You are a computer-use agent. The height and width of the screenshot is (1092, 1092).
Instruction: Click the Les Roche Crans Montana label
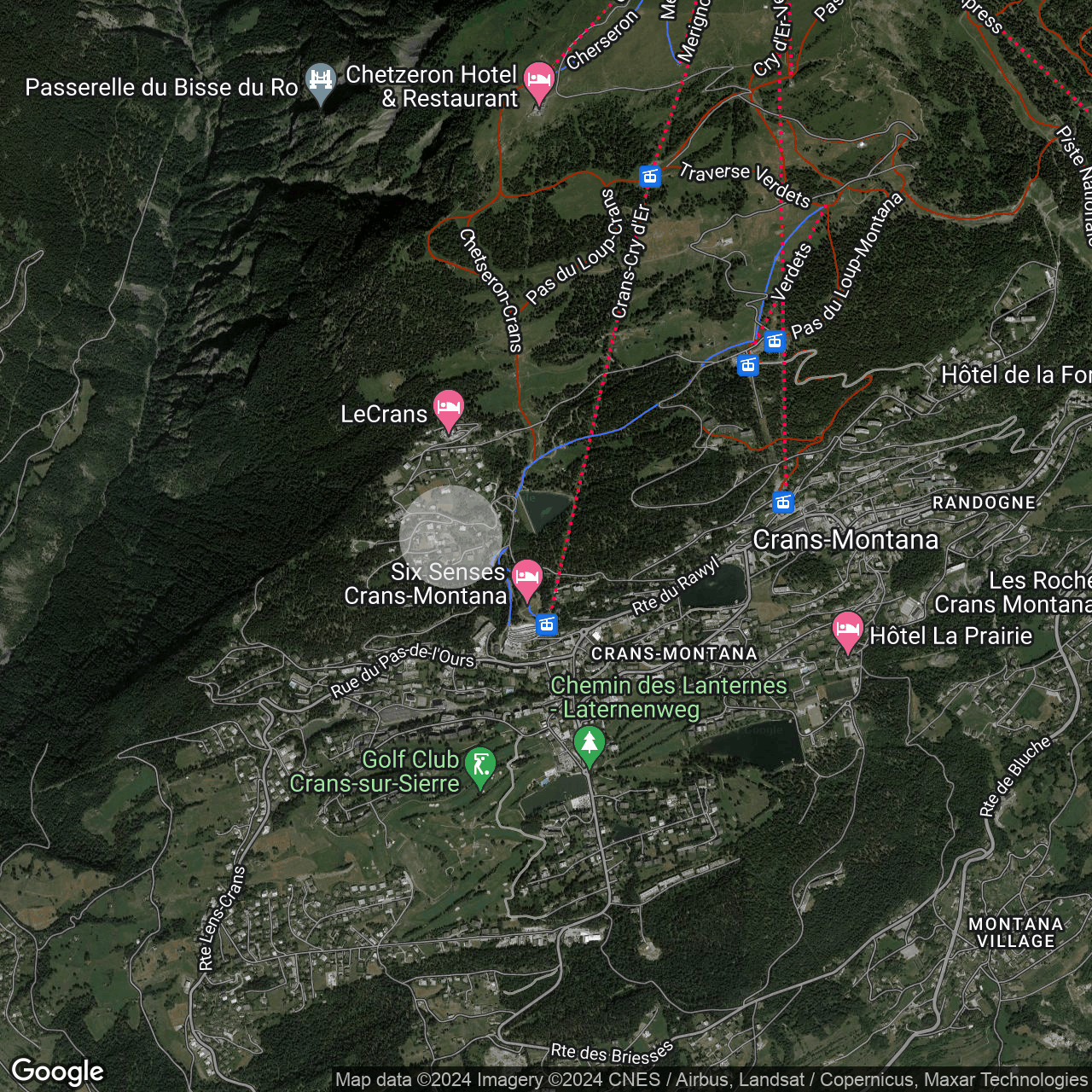click(x=1014, y=592)
